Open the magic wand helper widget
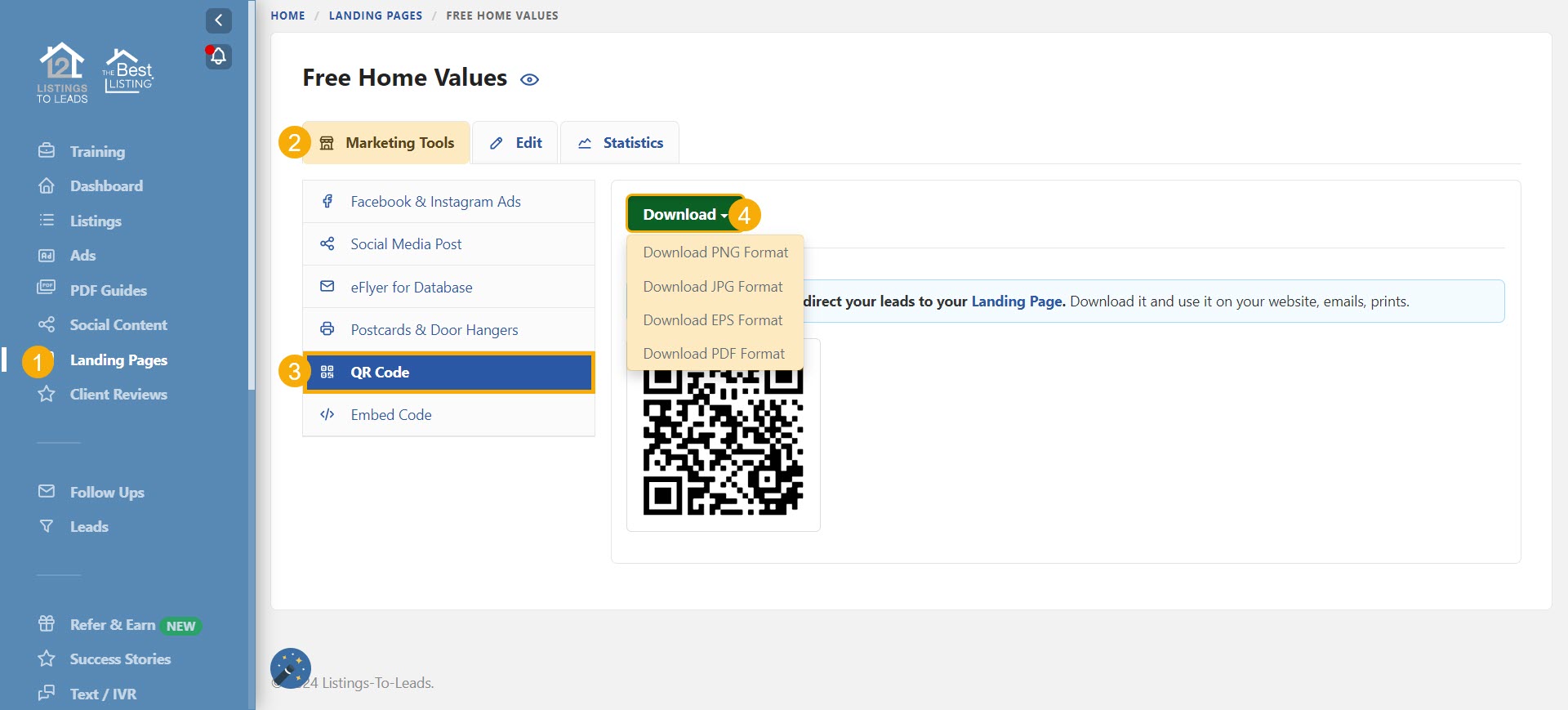This screenshot has width=1568, height=710. click(290, 668)
